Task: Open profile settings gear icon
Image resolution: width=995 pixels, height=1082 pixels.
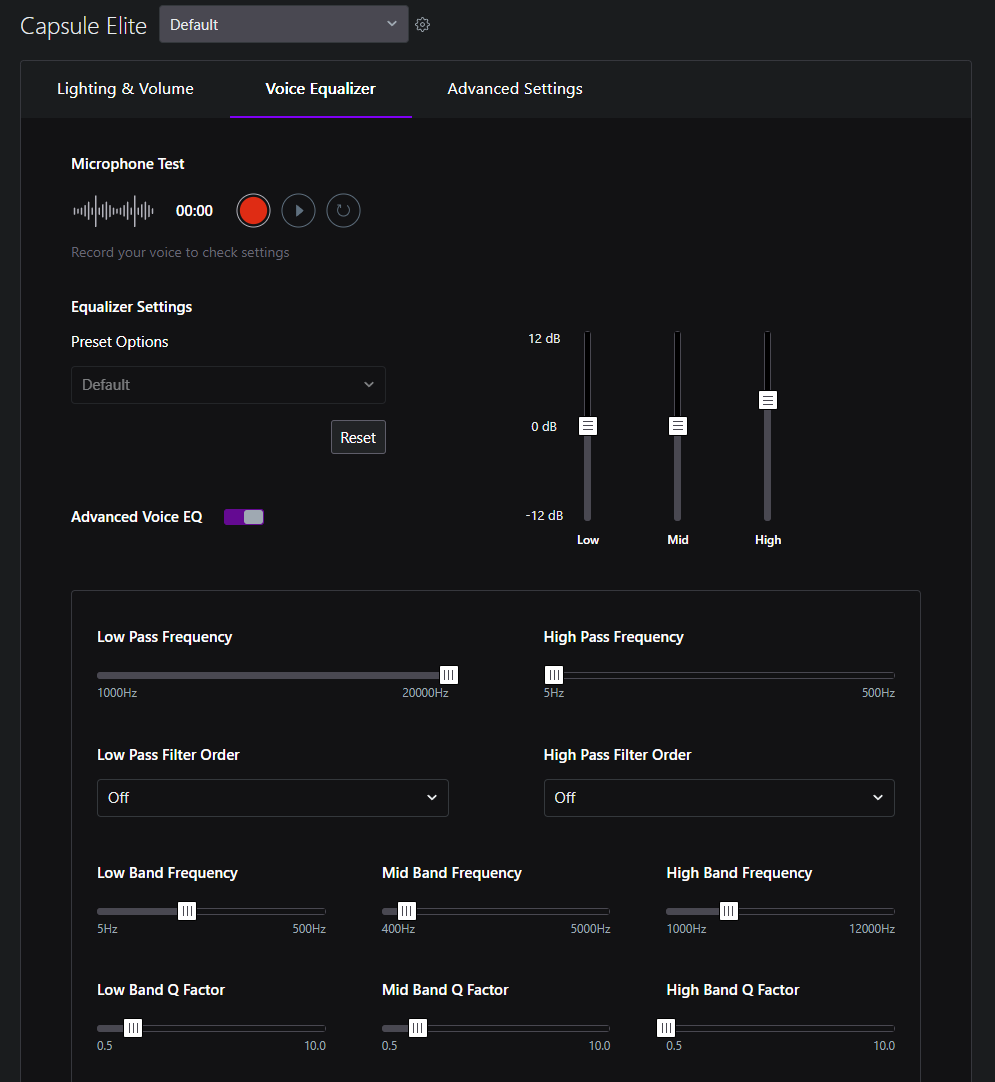Action: [423, 25]
